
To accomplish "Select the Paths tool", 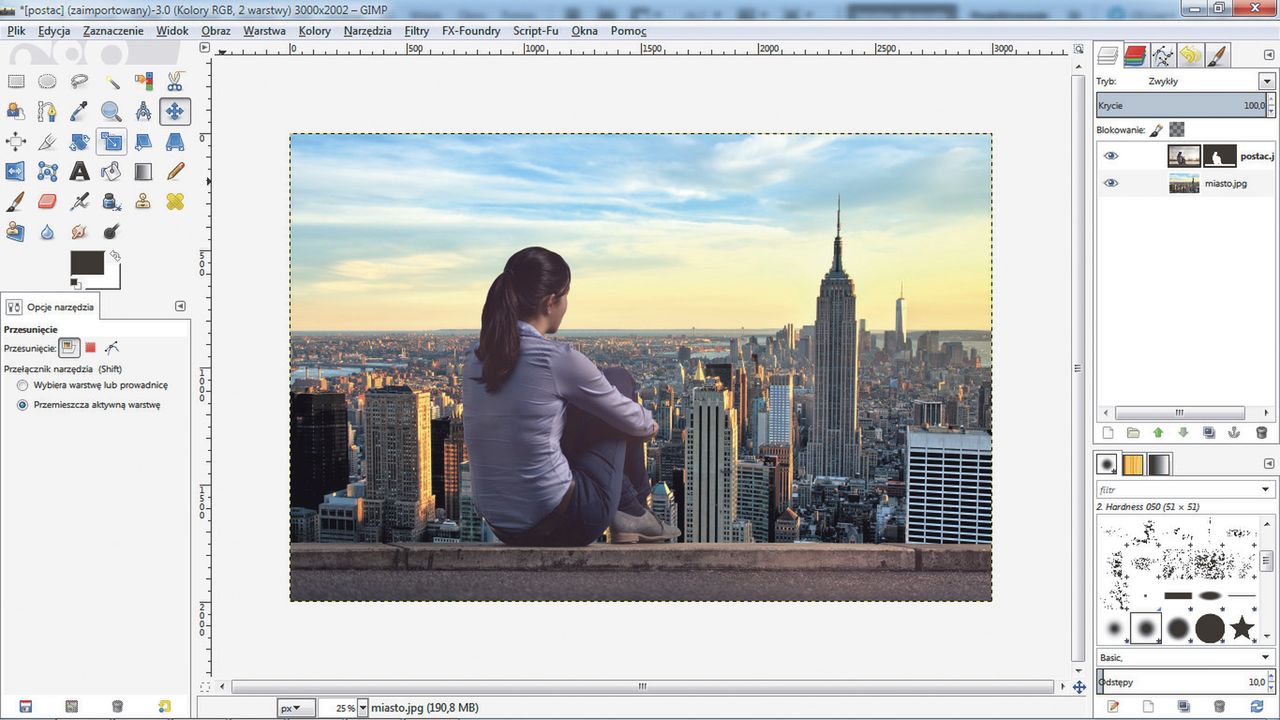I will click(x=47, y=112).
